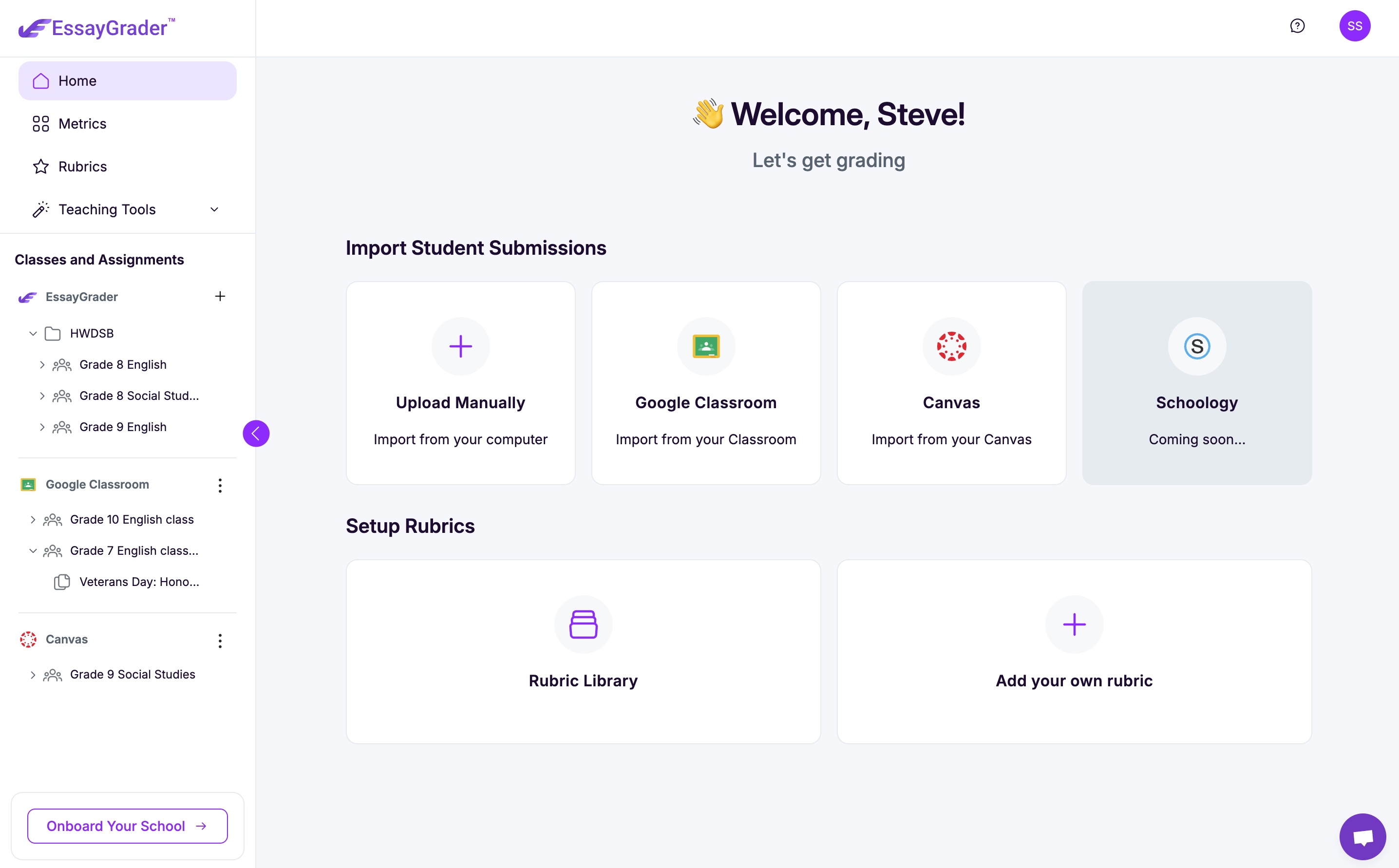Select the Google Classroom import card

[x=705, y=383]
